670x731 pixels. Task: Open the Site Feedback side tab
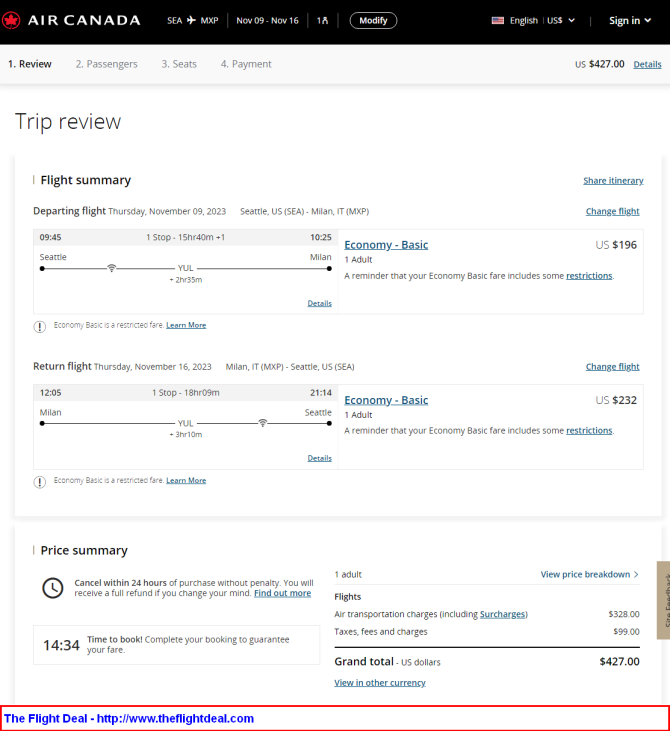[x=663, y=600]
